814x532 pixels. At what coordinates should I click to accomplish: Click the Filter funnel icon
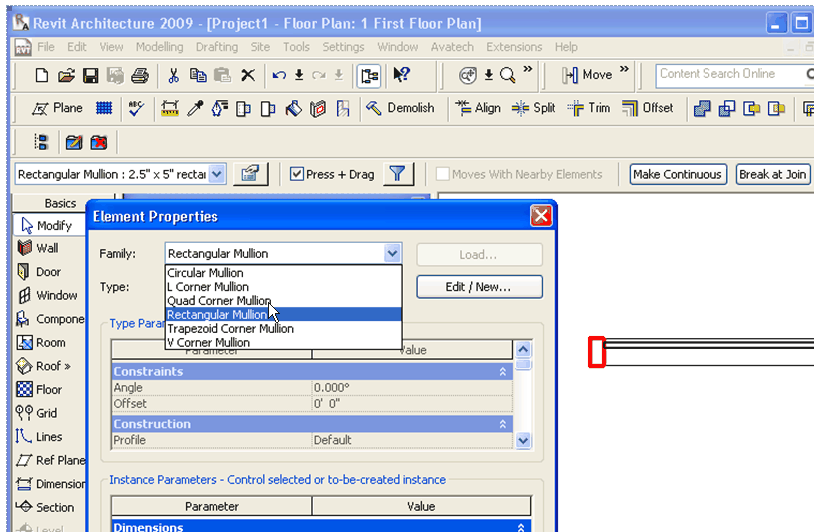[x=398, y=174]
